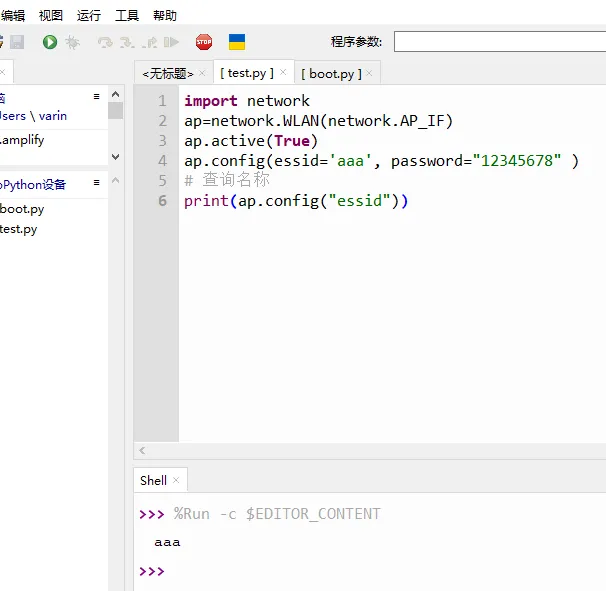
Task: Click the device files scroll up arrow
Action: point(116,180)
